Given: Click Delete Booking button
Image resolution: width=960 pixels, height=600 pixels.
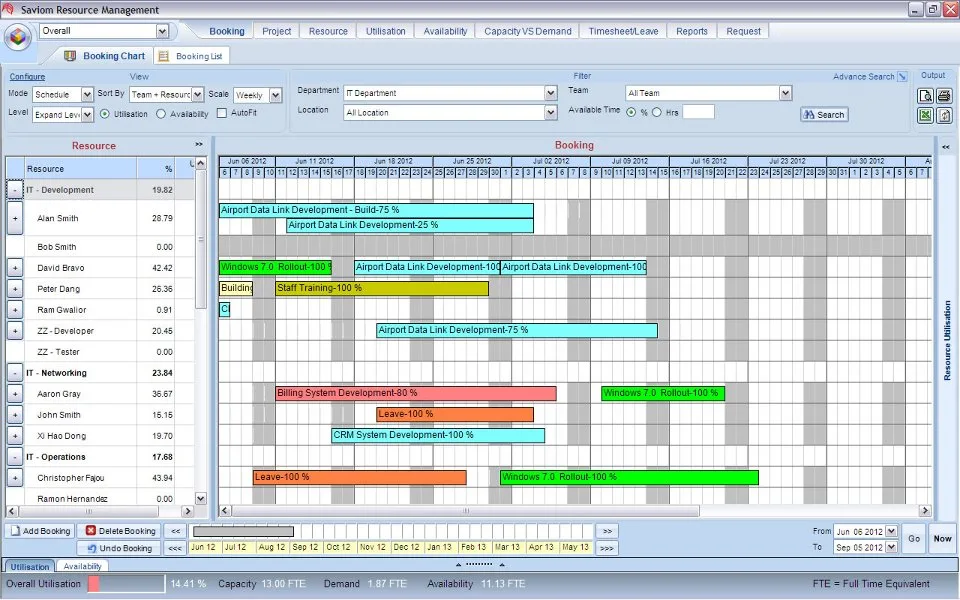Looking at the screenshot, I should click(x=121, y=531).
